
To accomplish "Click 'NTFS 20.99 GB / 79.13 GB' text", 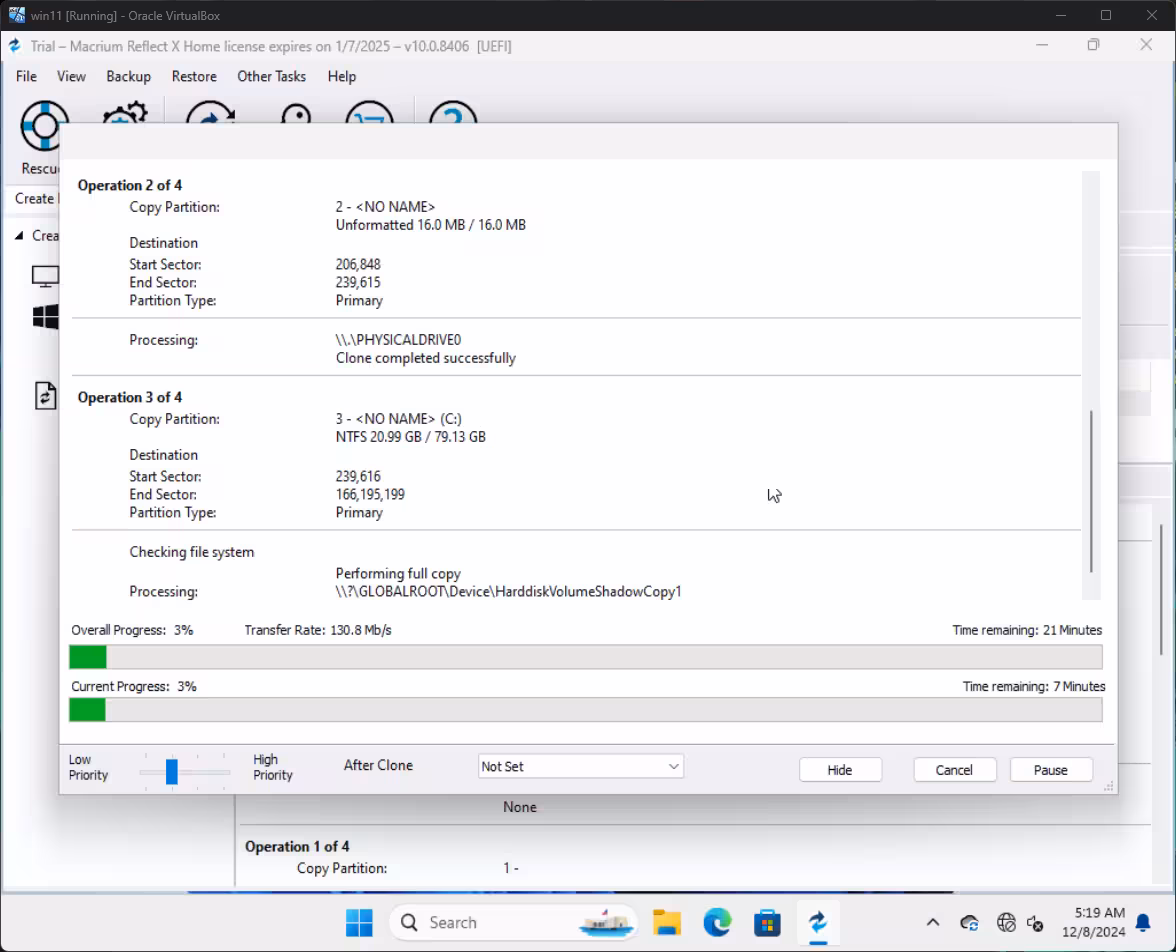I will (x=410, y=437).
